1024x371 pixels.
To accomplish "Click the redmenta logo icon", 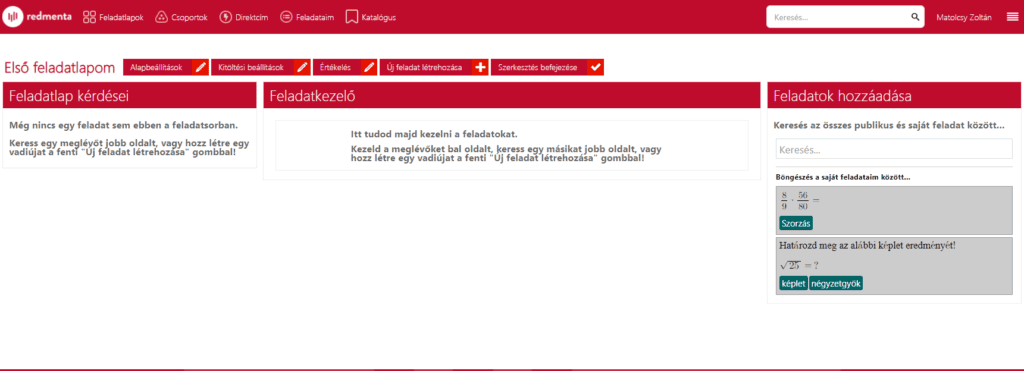I will (12, 17).
